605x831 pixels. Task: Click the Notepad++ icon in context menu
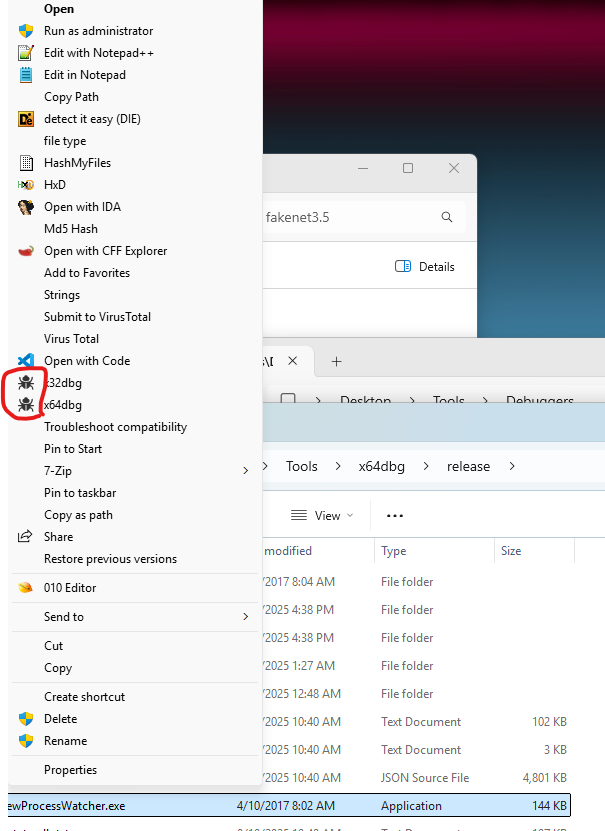[26, 53]
